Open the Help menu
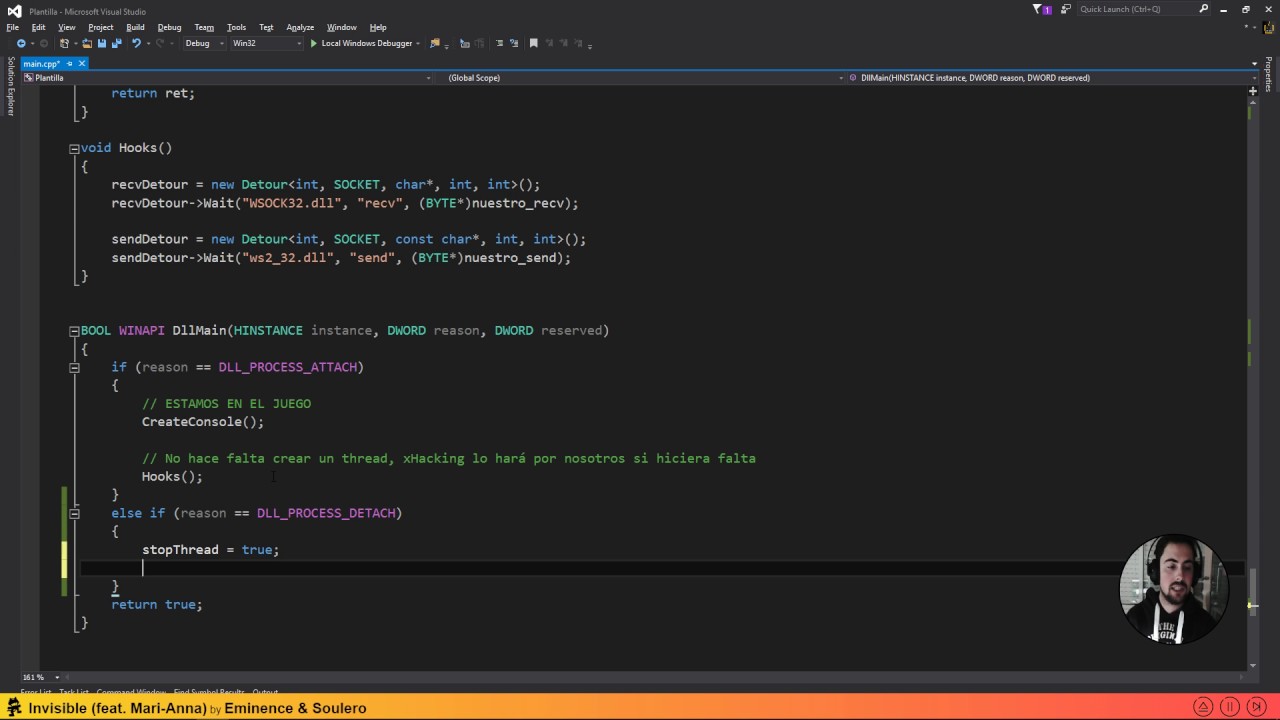Viewport: 1280px width, 720px height. (x=378, y=27)
